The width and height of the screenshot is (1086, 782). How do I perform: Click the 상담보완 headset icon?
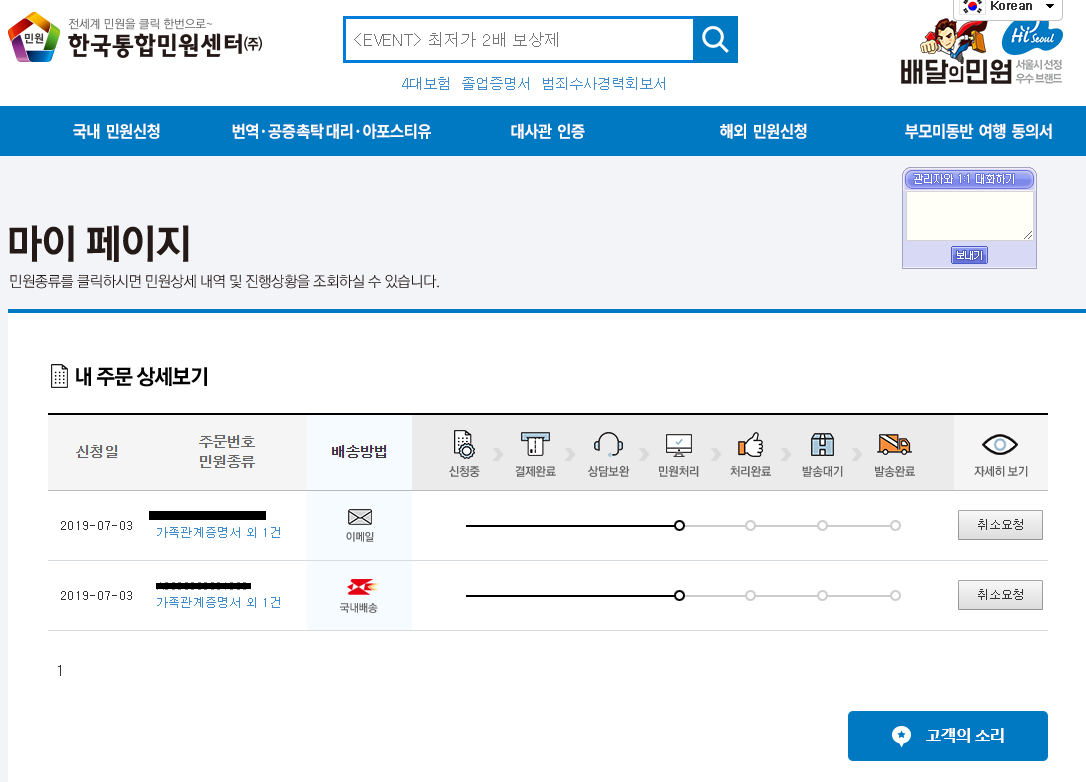pos(607,444)
